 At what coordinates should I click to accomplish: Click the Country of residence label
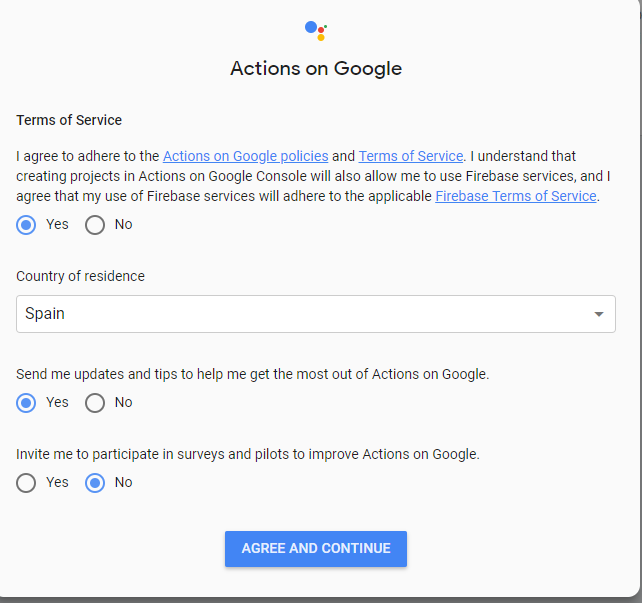[80, 276]
